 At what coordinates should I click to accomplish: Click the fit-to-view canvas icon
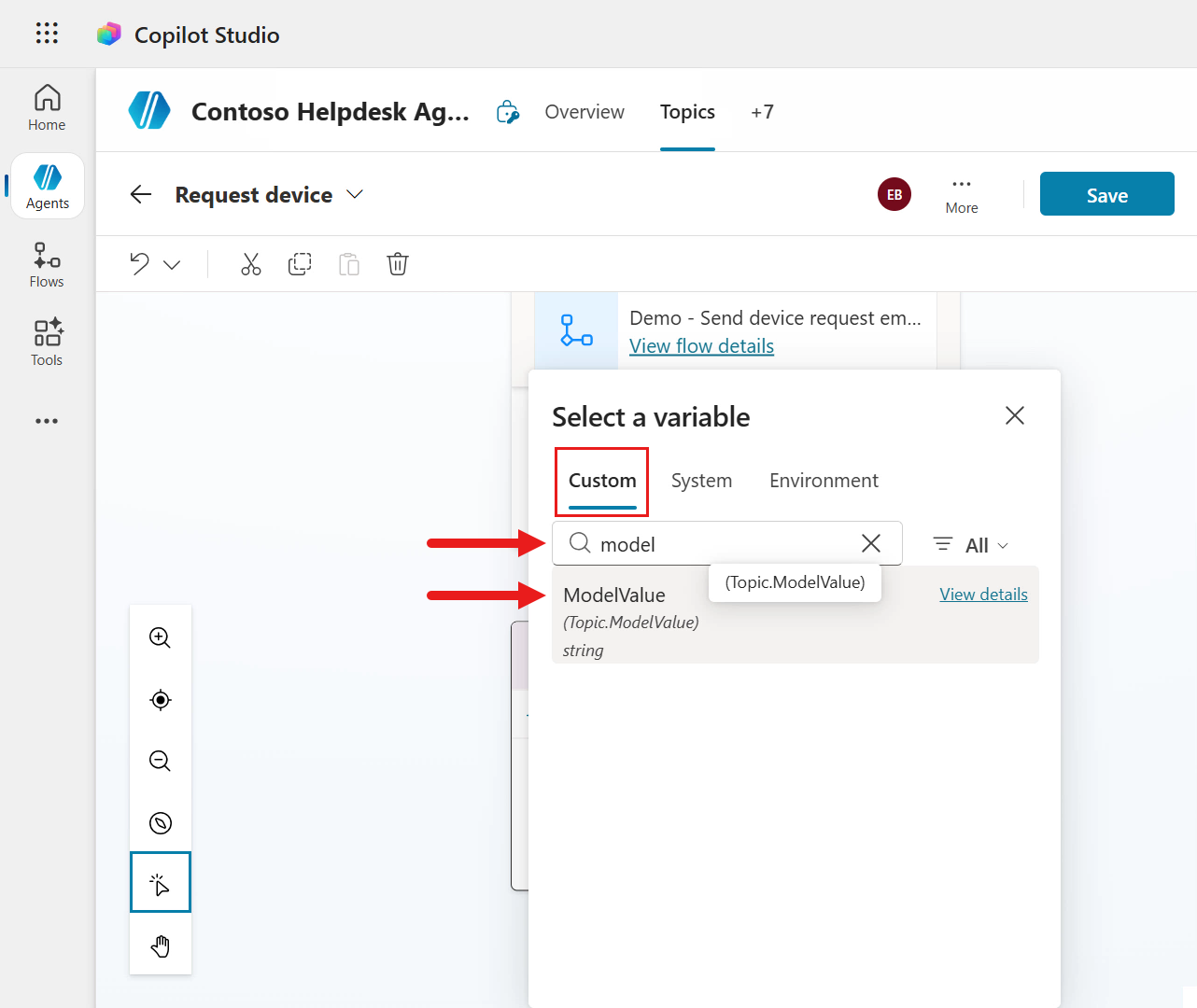pyautogui.click(x=160, y=699)
